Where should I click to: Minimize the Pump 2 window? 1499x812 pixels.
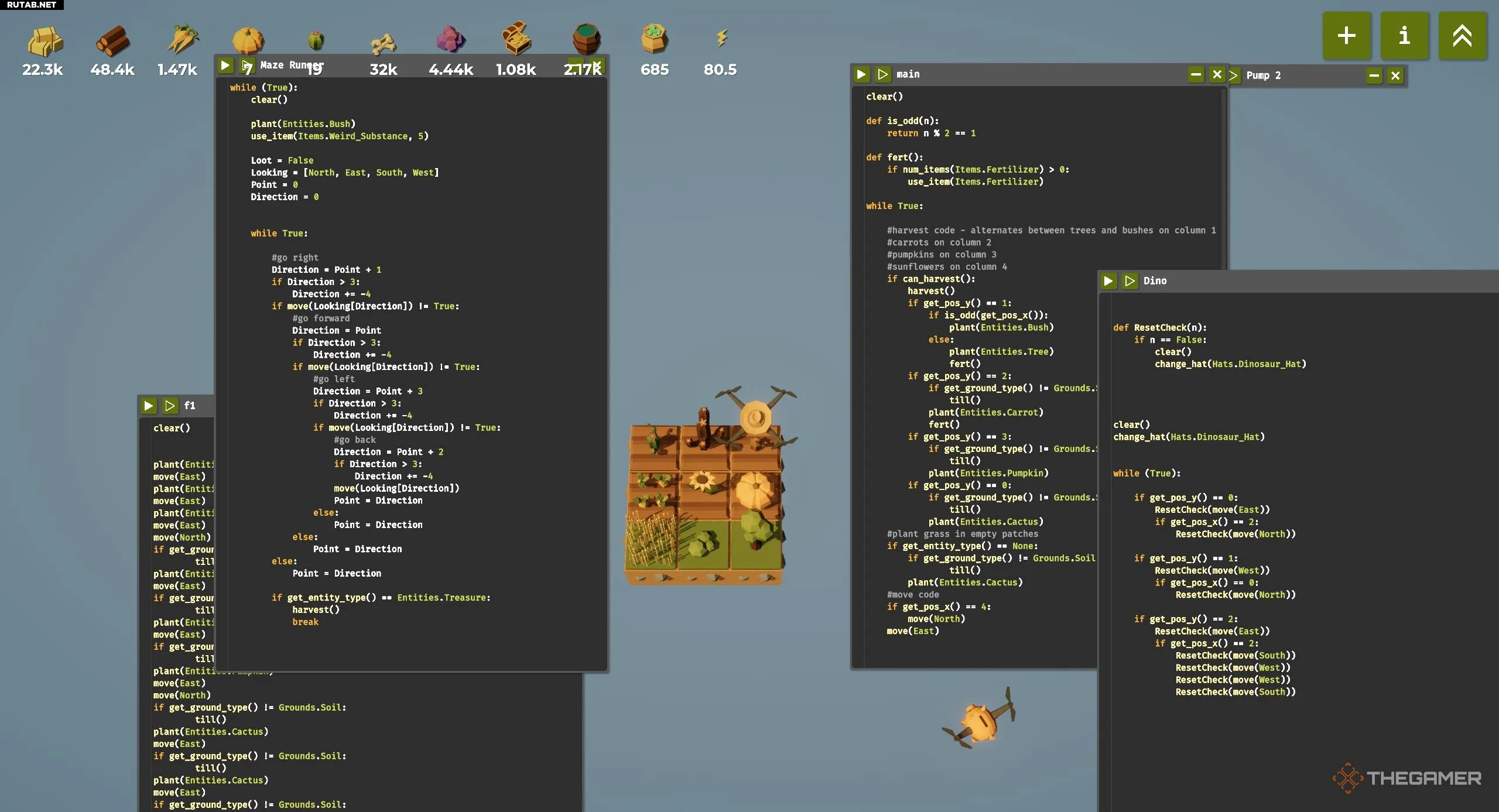(x=1374, y=76)
